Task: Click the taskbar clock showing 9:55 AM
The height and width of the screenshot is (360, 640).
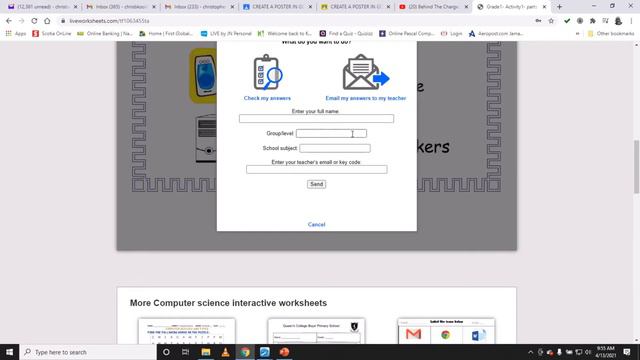Action: (x=606, y=352)
